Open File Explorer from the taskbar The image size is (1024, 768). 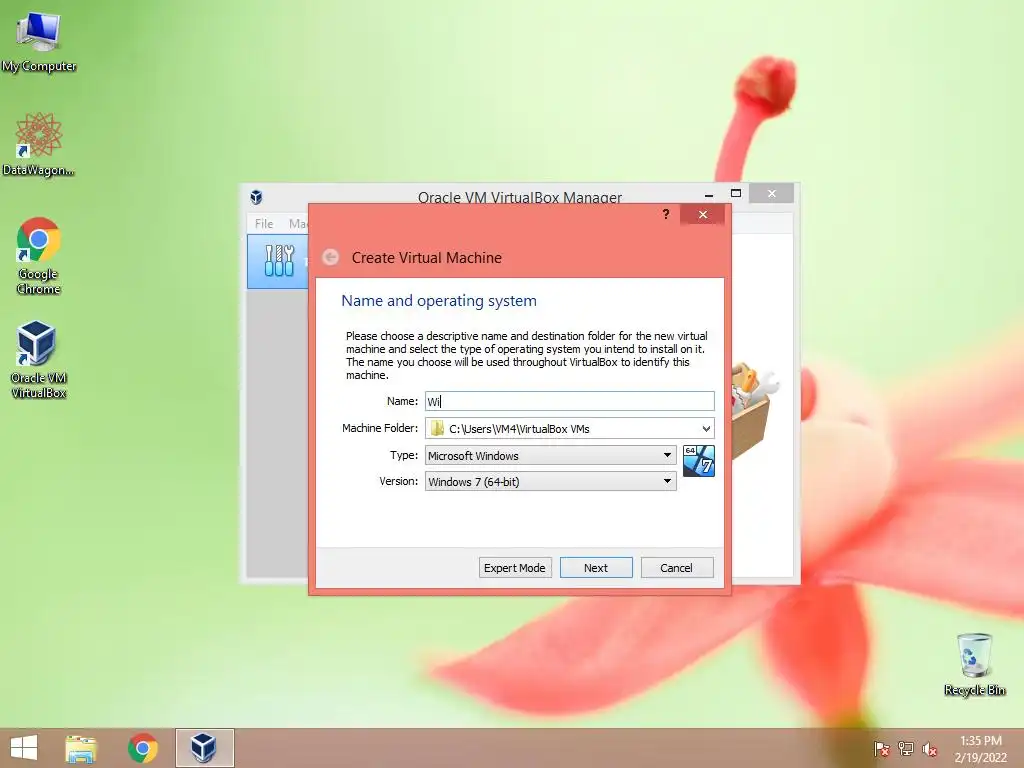(x=81, y=748)
